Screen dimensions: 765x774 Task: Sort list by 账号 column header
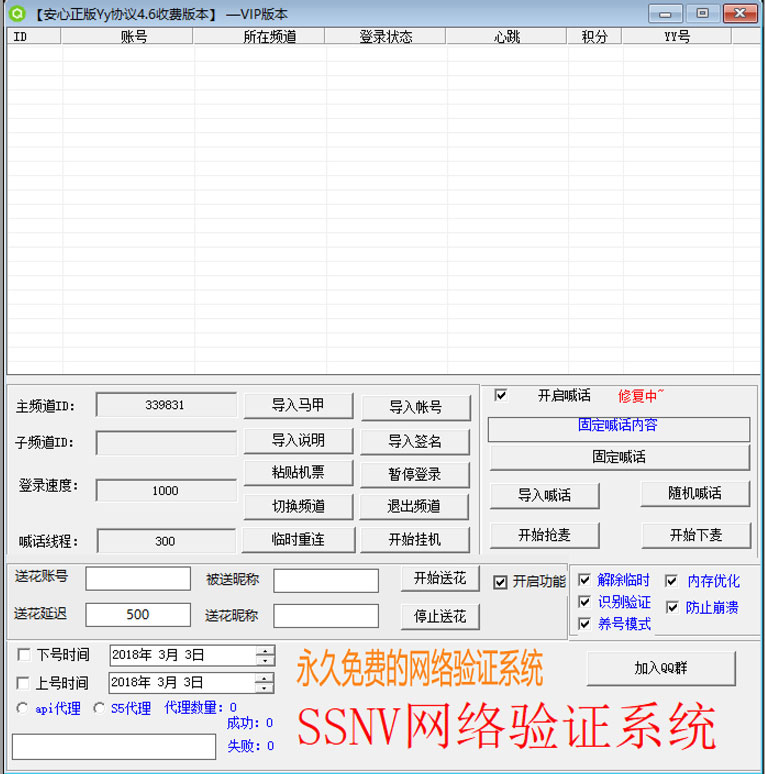click(x=127, y=37)
